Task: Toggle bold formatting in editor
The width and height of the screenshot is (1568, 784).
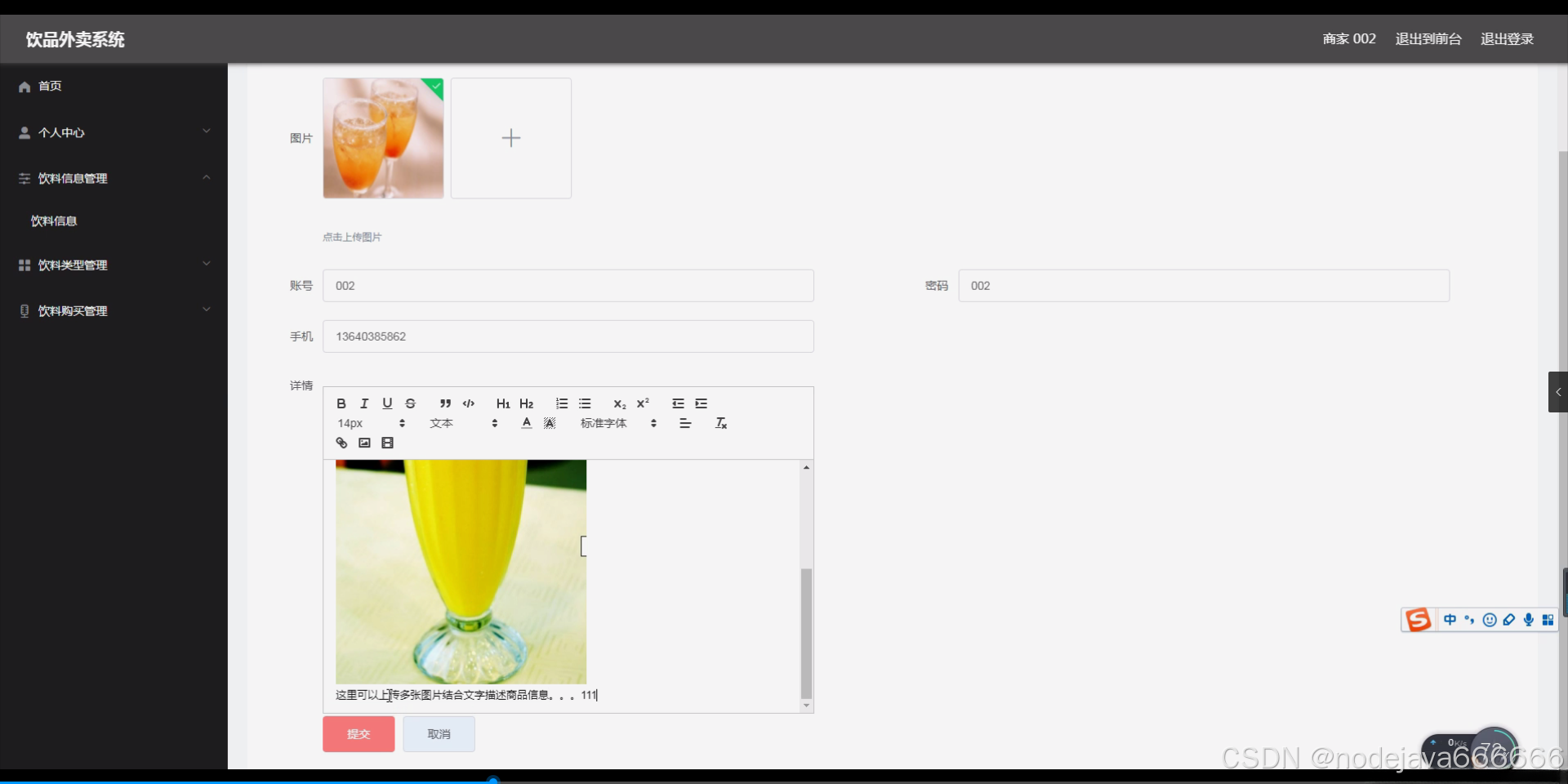Action: click(x=341, y=403)
